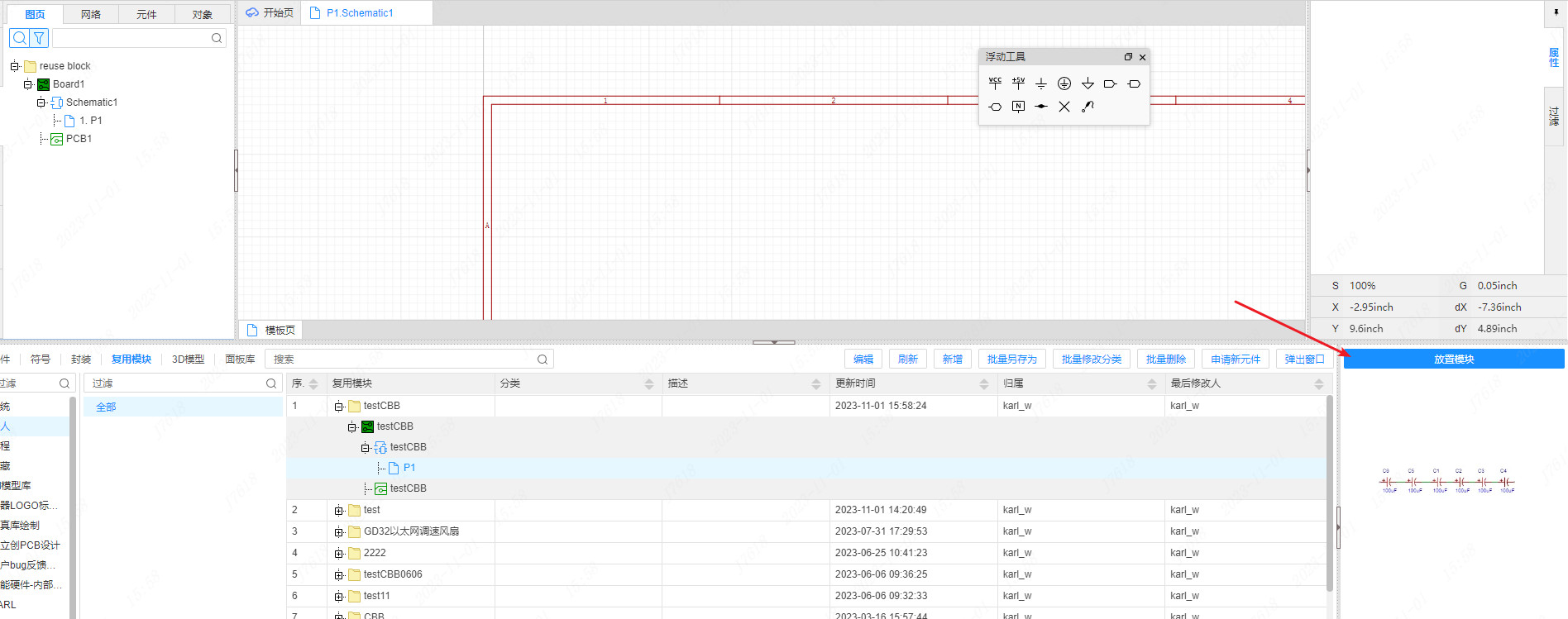1568x619 pixels.
Task: Open the 封装 library tab
Action: 81,359
